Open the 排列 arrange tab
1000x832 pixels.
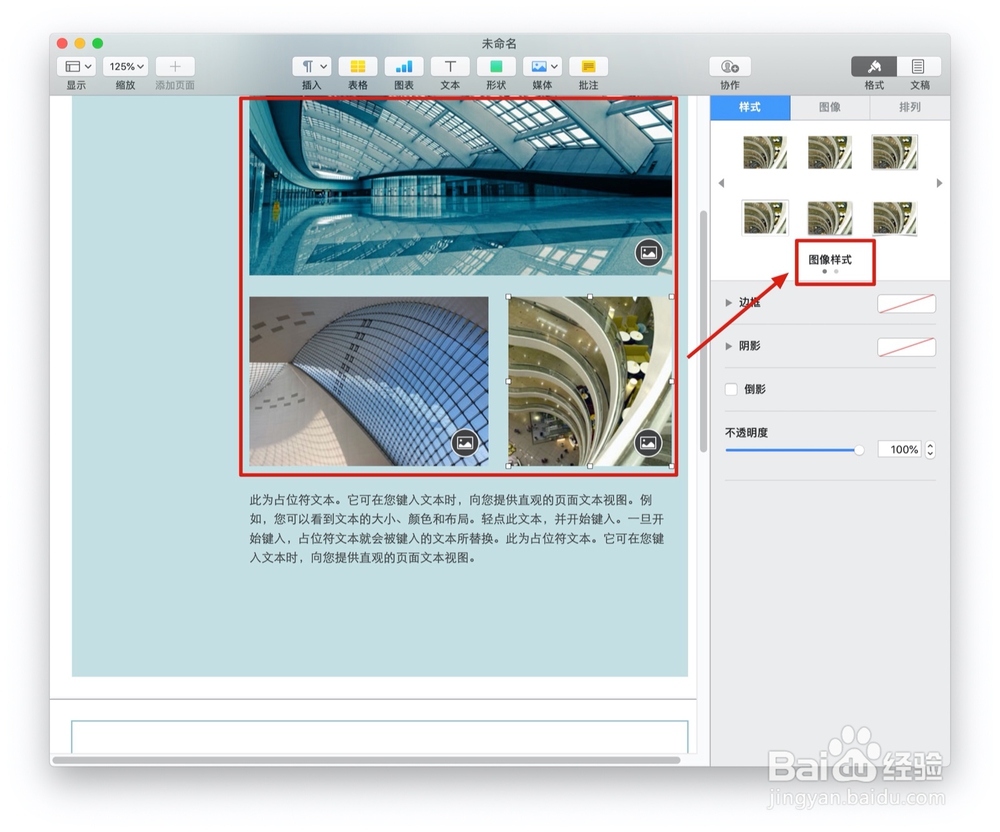908,107
